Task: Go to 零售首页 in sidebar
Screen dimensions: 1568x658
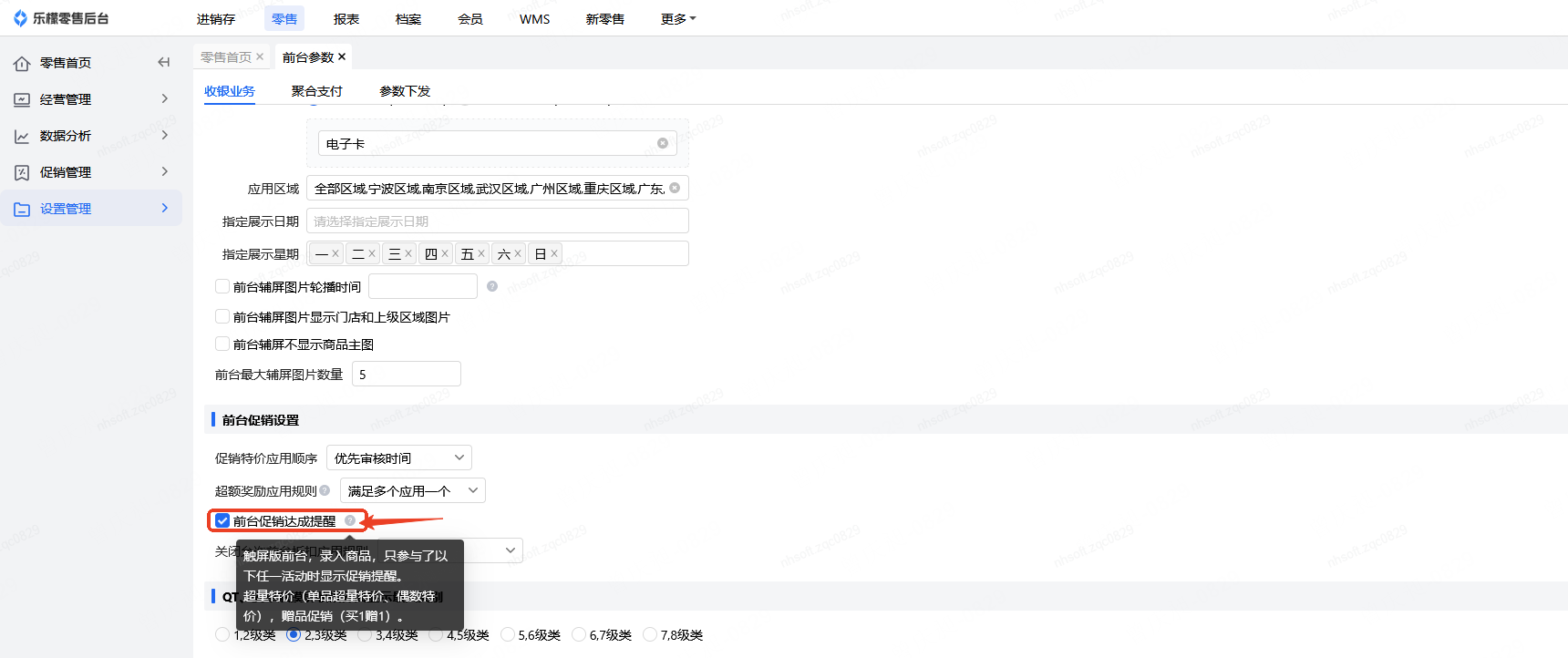Action: (x=66, y=63)
